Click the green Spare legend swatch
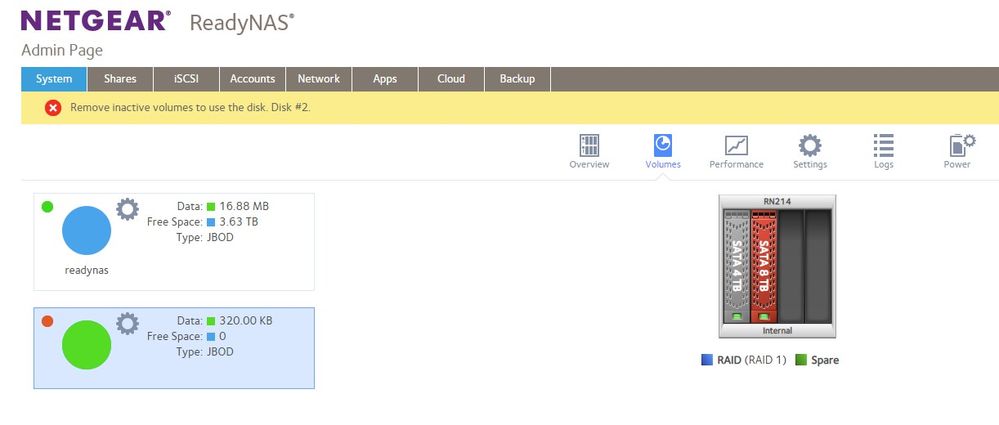 801,360
